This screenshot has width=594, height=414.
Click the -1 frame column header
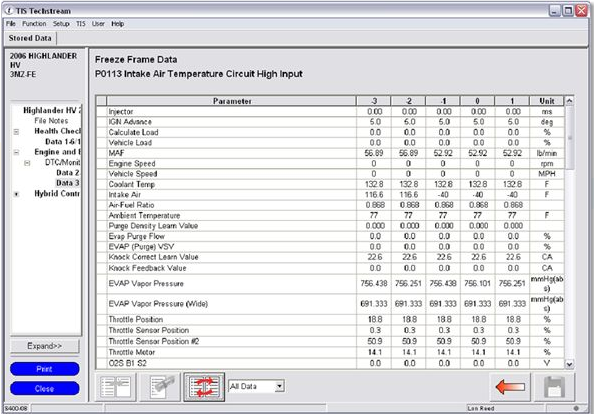tap(443, 101)
